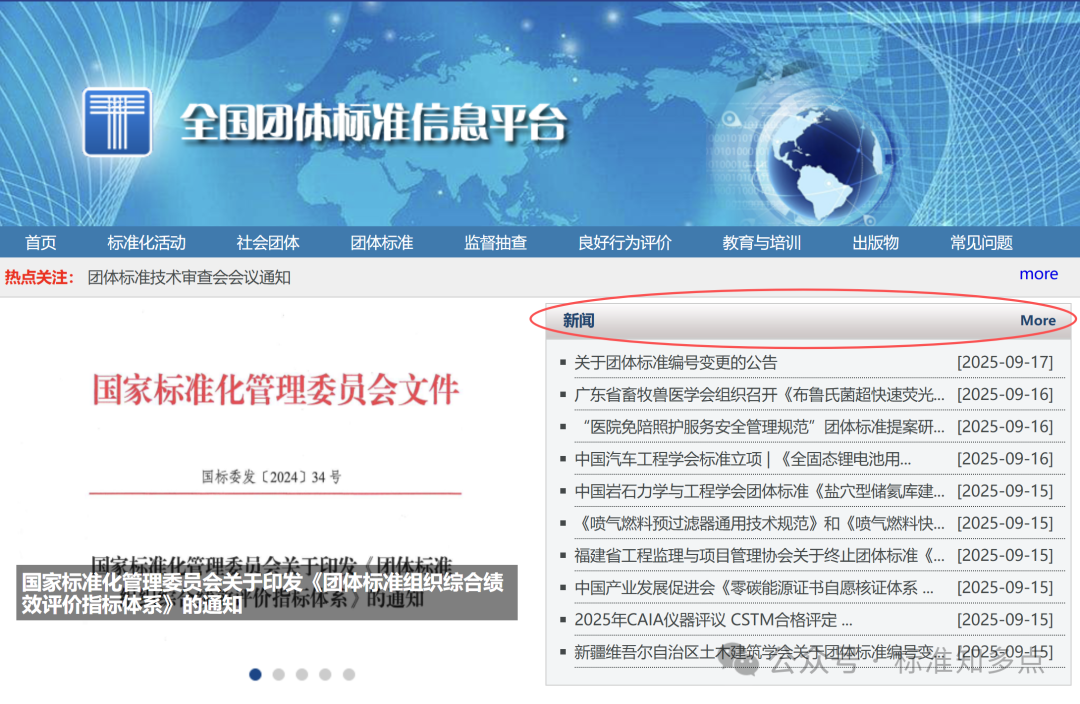Image resolution: width=1080 pixels, height=704 pixels.
Task: Go to 教育与培训 section
Action: pos(762,242)
